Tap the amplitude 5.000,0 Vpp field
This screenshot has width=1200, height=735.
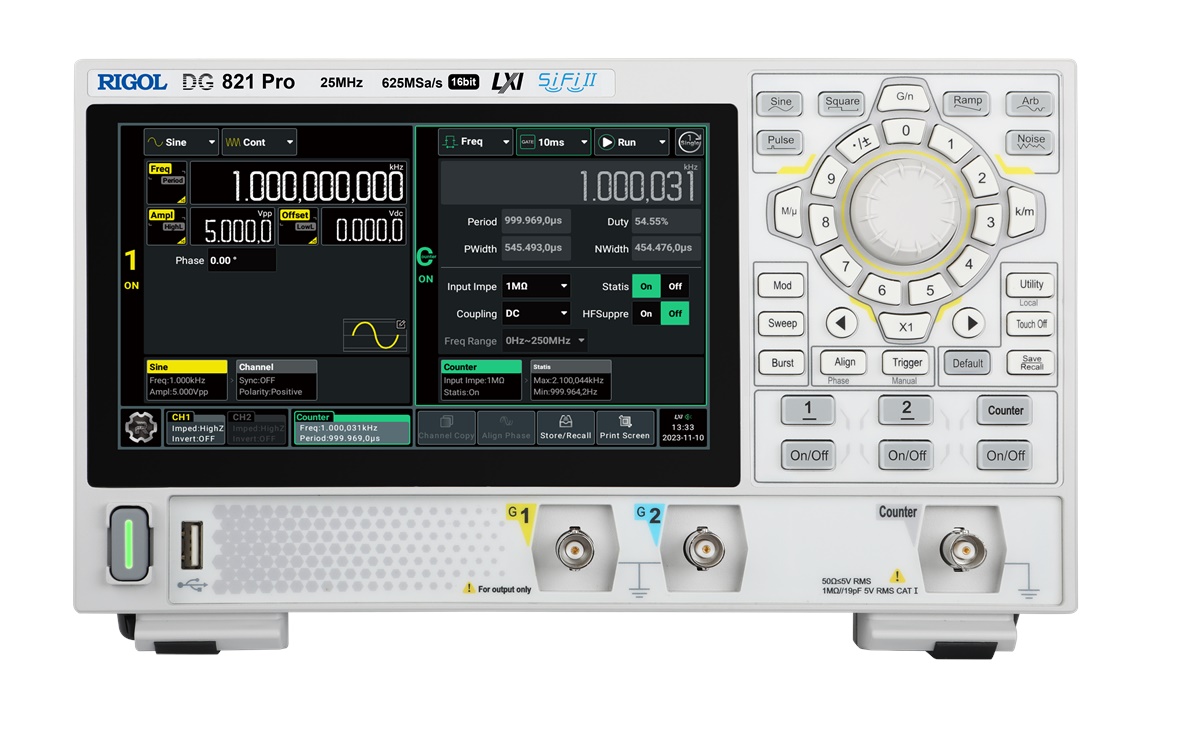tap(233, 227)
